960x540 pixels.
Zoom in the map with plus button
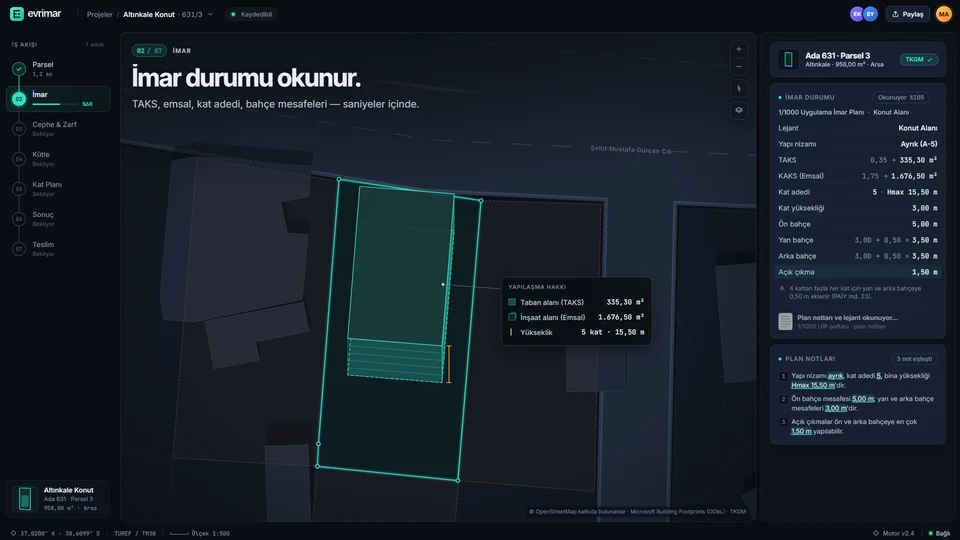click(738, 50)
